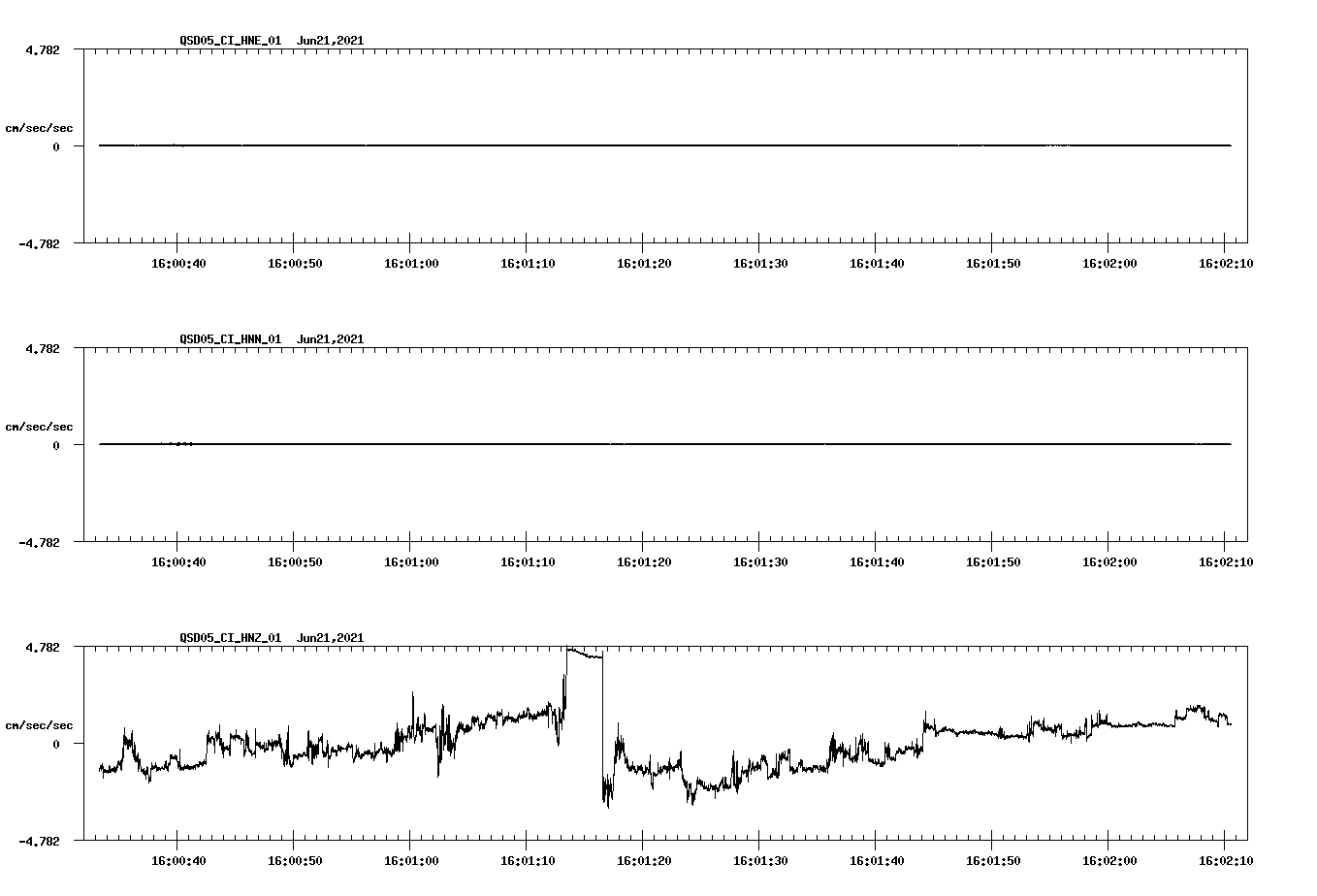Click the 16:02:10 time label under HNZ plot

1226,860
